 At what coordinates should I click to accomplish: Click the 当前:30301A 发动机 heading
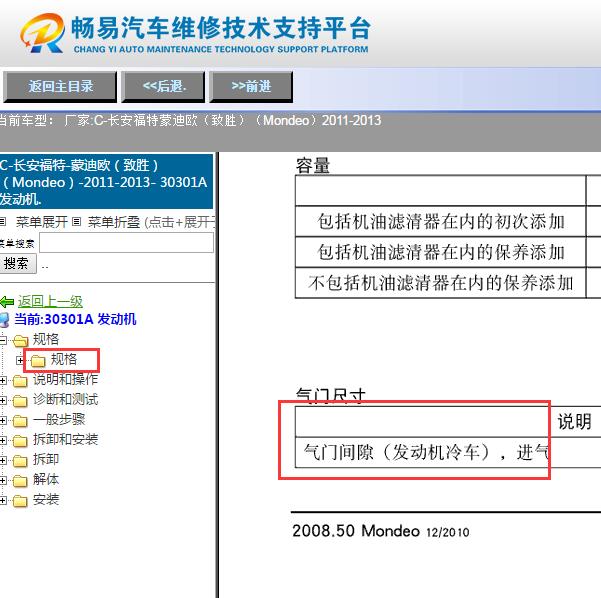75,319
